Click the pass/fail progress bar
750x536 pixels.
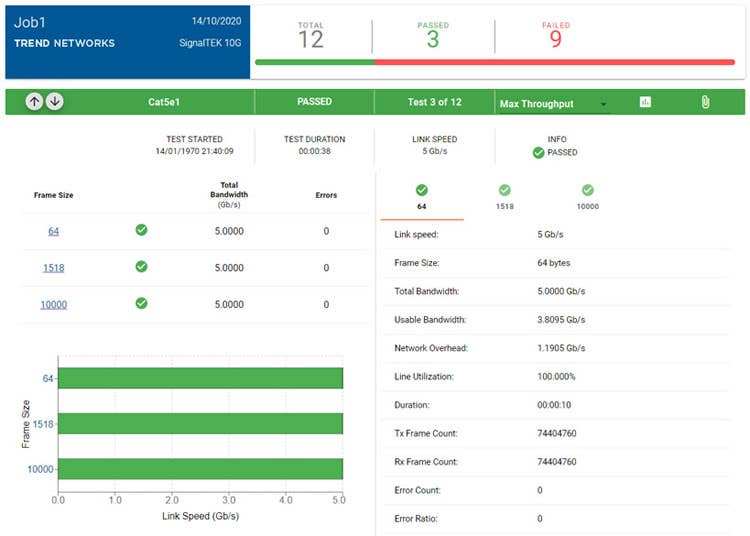click(x=495, y=62)
